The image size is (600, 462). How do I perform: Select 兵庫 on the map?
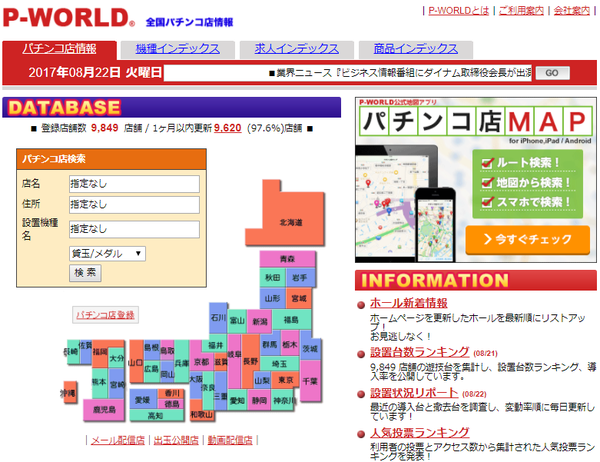tap(181, 363)
